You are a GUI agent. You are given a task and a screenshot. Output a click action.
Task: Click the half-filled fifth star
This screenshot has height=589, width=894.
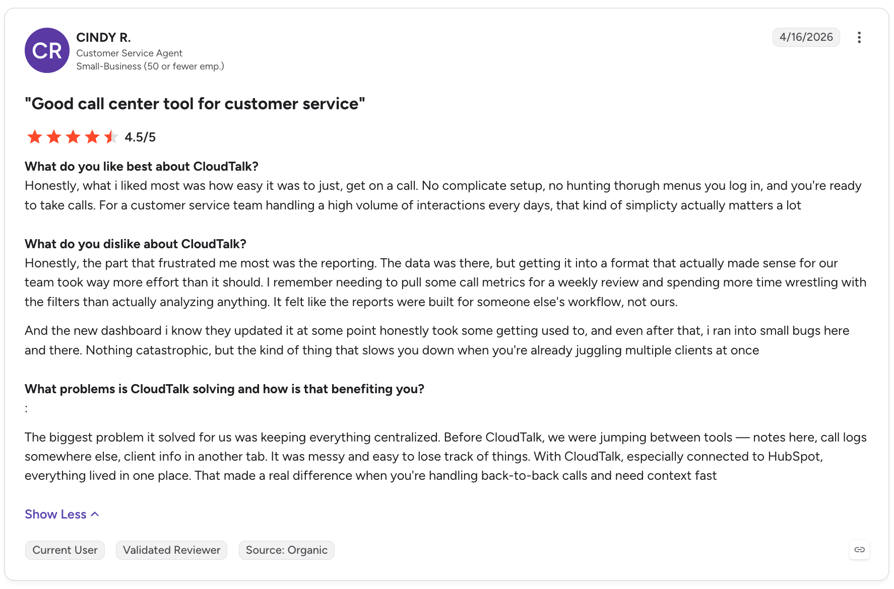[x=111, y=137]
